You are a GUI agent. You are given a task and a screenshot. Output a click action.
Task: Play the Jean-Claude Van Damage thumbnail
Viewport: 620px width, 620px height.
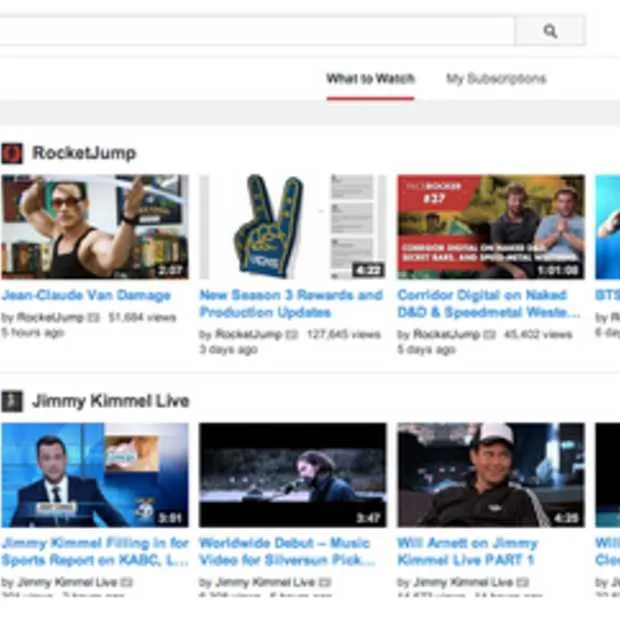[95, 227]
